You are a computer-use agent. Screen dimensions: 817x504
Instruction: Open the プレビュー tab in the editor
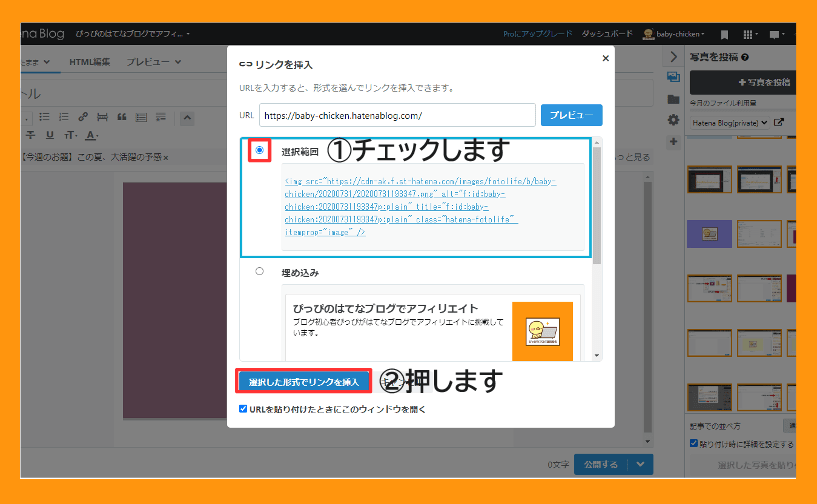coord(153,62)
